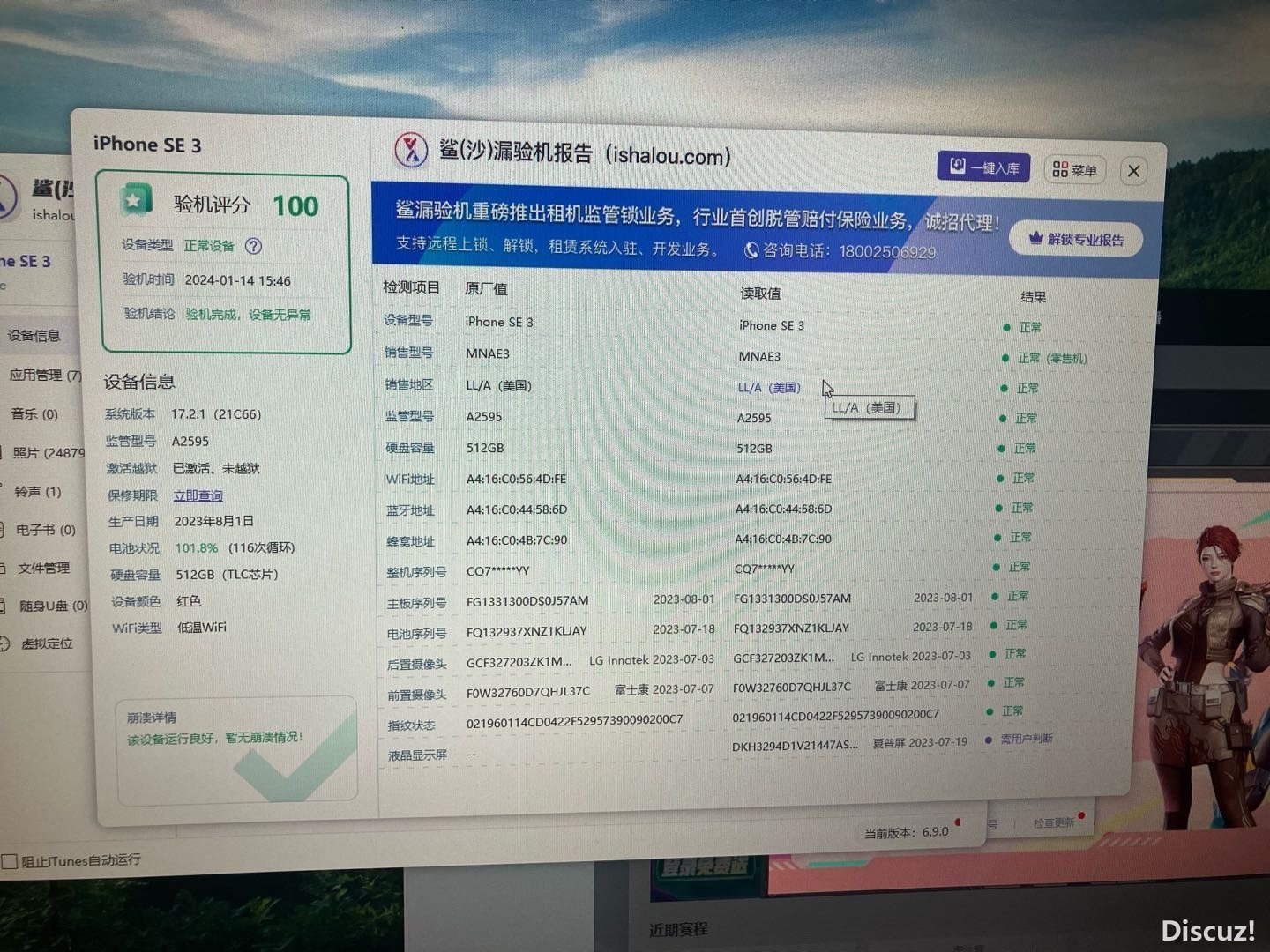The image size is (1270, 952).
Task: Click the 液晶显示屏 读取值 DKH3294D1V21447AS…
Action: (795, 745)
